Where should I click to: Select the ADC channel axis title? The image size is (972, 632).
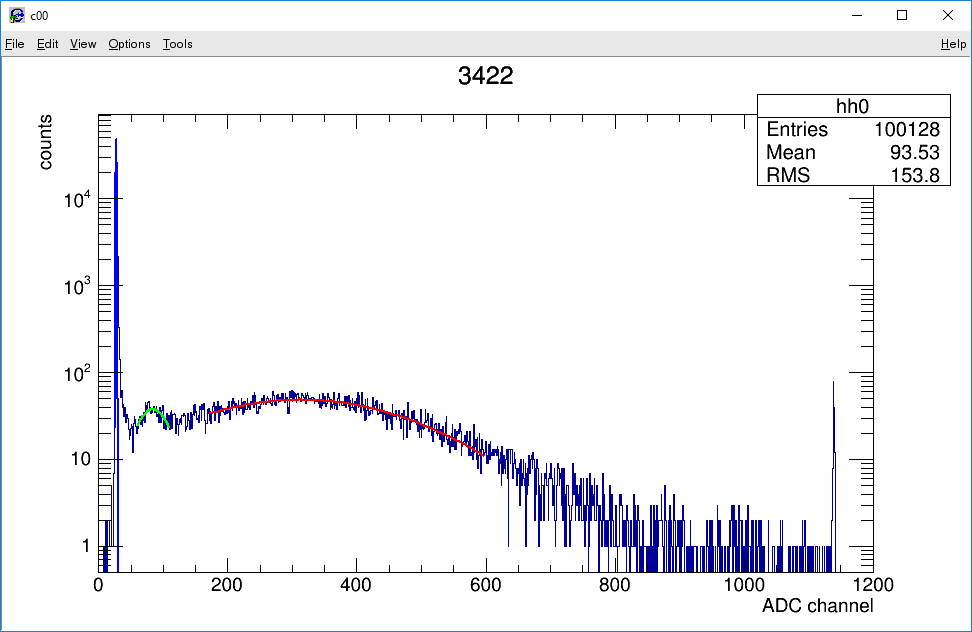point(818,605)
